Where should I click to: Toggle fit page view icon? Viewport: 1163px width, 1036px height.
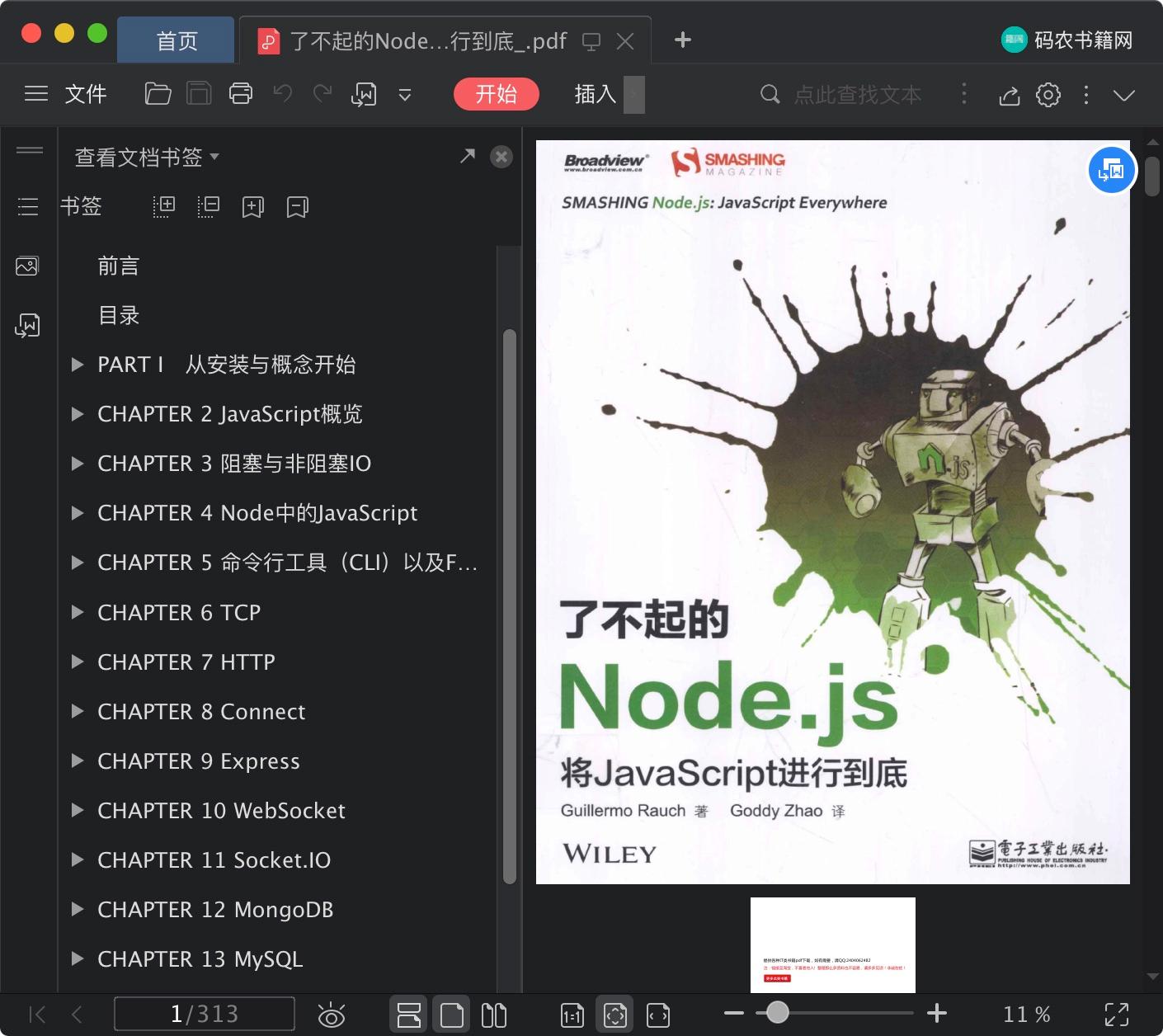click(615, 1015)
